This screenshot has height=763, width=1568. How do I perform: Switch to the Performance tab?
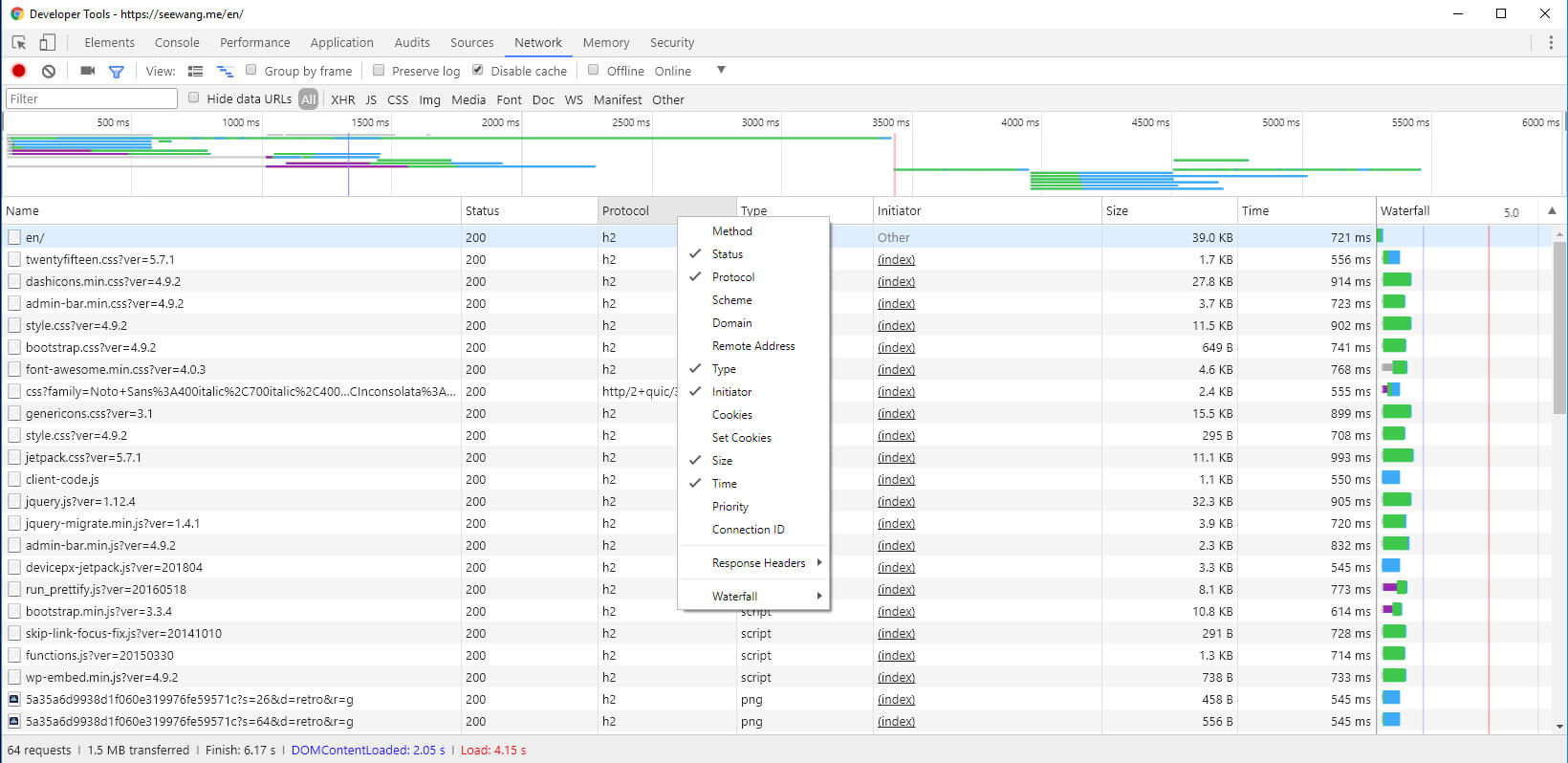(x=254, y=43)
